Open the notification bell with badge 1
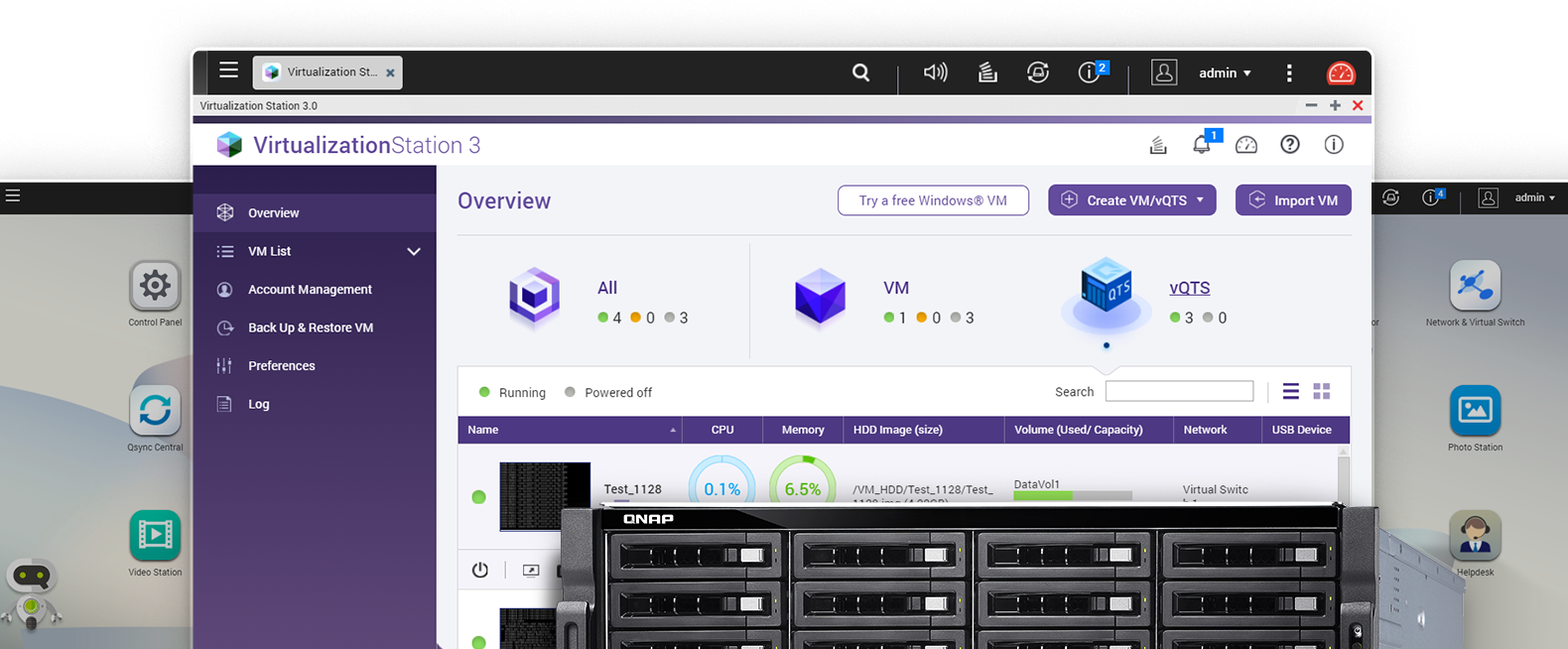Screen dimensions: 1568x649 coord(1204,143)
